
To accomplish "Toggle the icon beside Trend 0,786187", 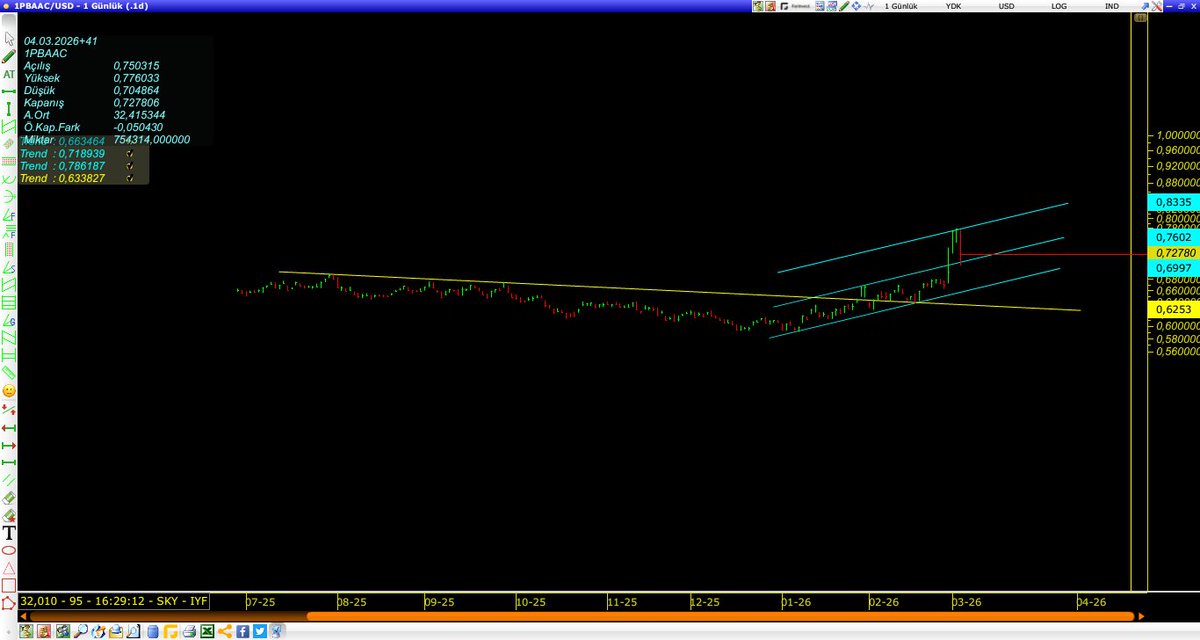I will tap(129, 166).
